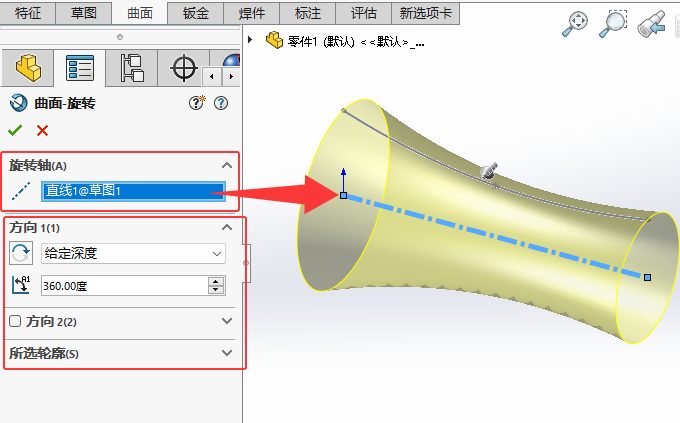This screenshot has height=423, width=680.
Task: Click the right axis endpoint handle
Action: (647, 277)
